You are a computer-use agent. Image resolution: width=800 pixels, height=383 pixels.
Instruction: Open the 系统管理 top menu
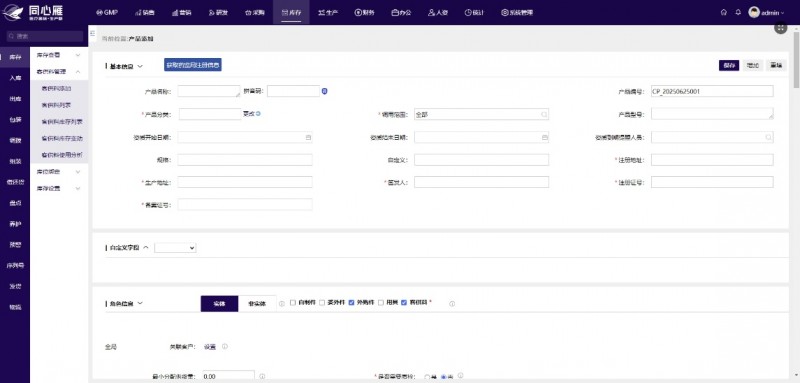pos(517,12)
